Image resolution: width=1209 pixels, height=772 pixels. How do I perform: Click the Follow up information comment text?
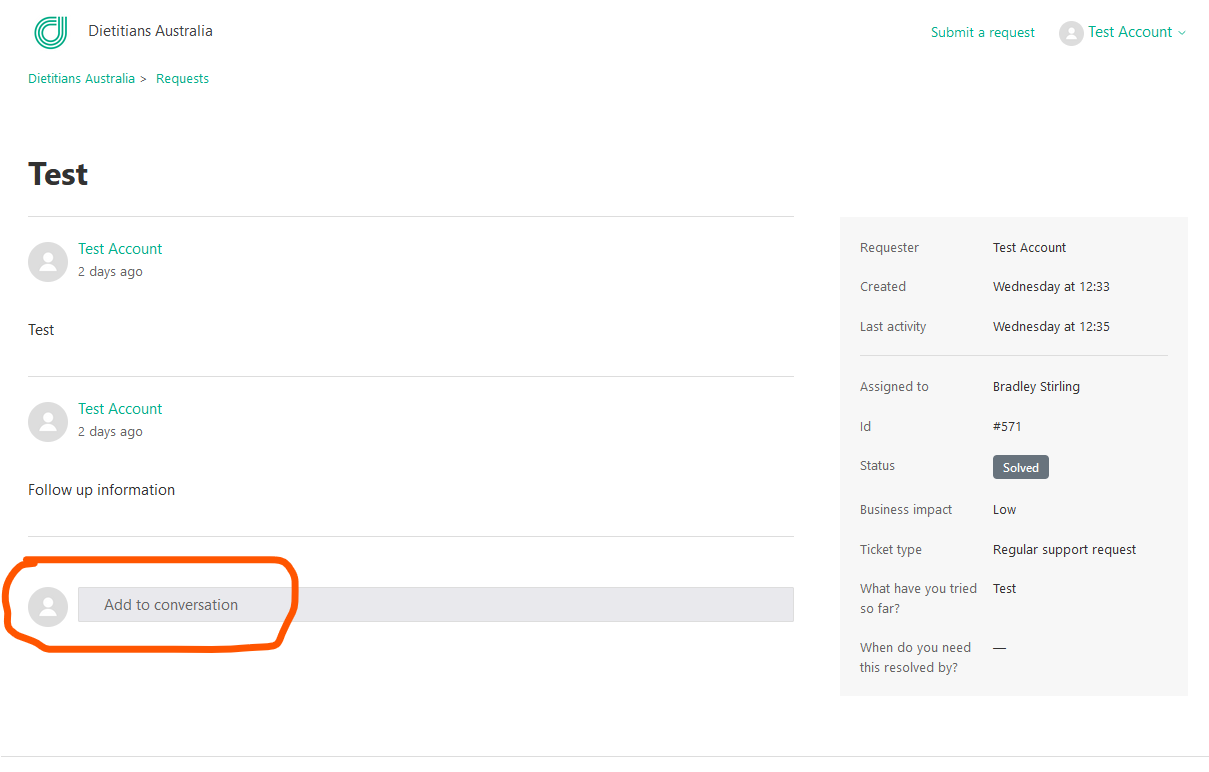tap(101, 490)
